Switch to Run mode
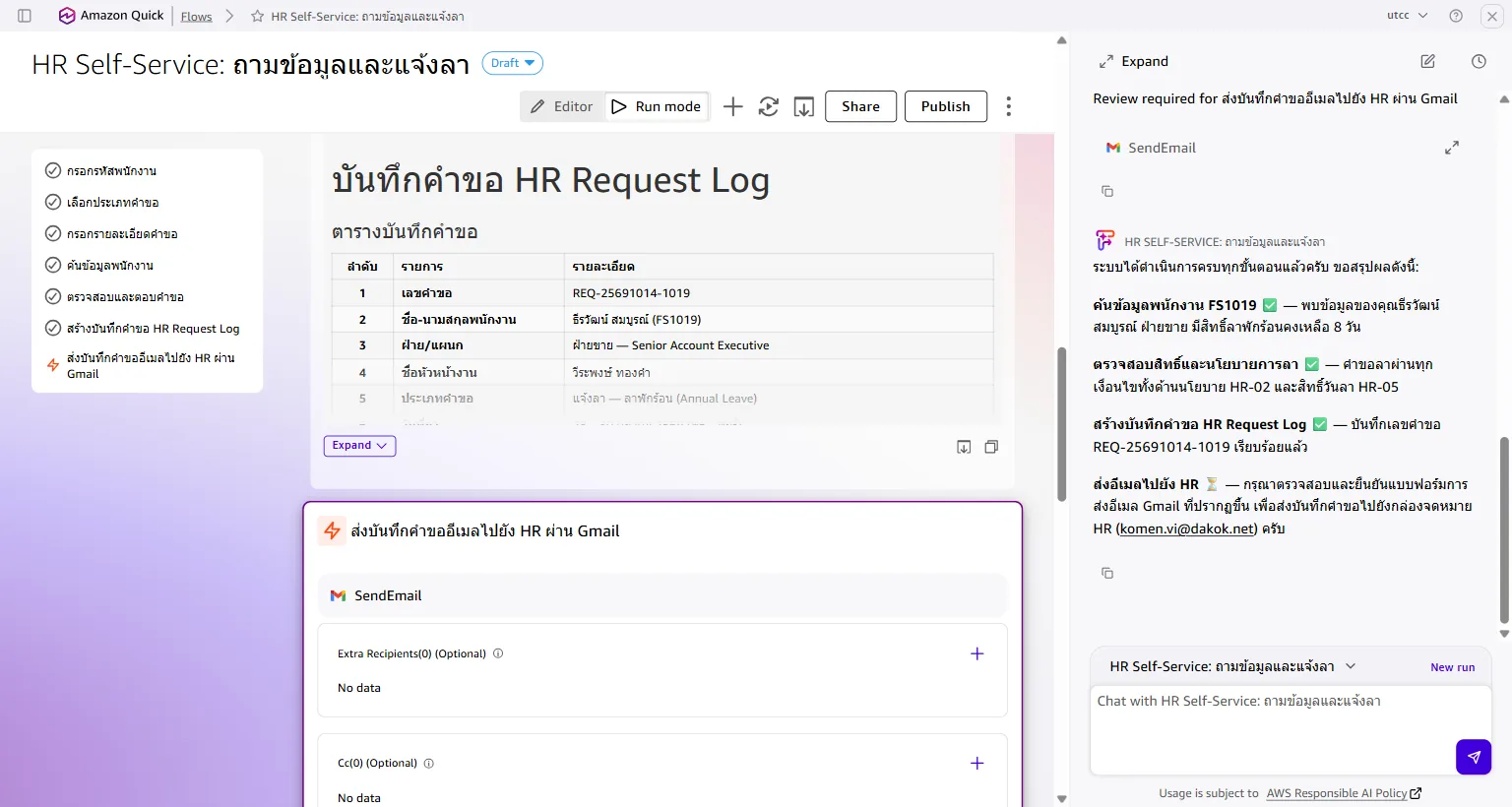This screenshot has width=1512, height=807. click(657, 106)
